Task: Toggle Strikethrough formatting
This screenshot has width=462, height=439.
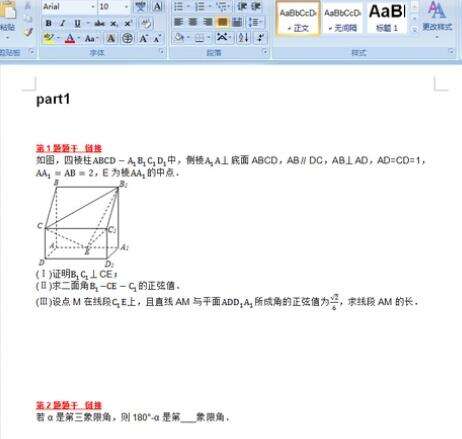Action: point(99,23)
